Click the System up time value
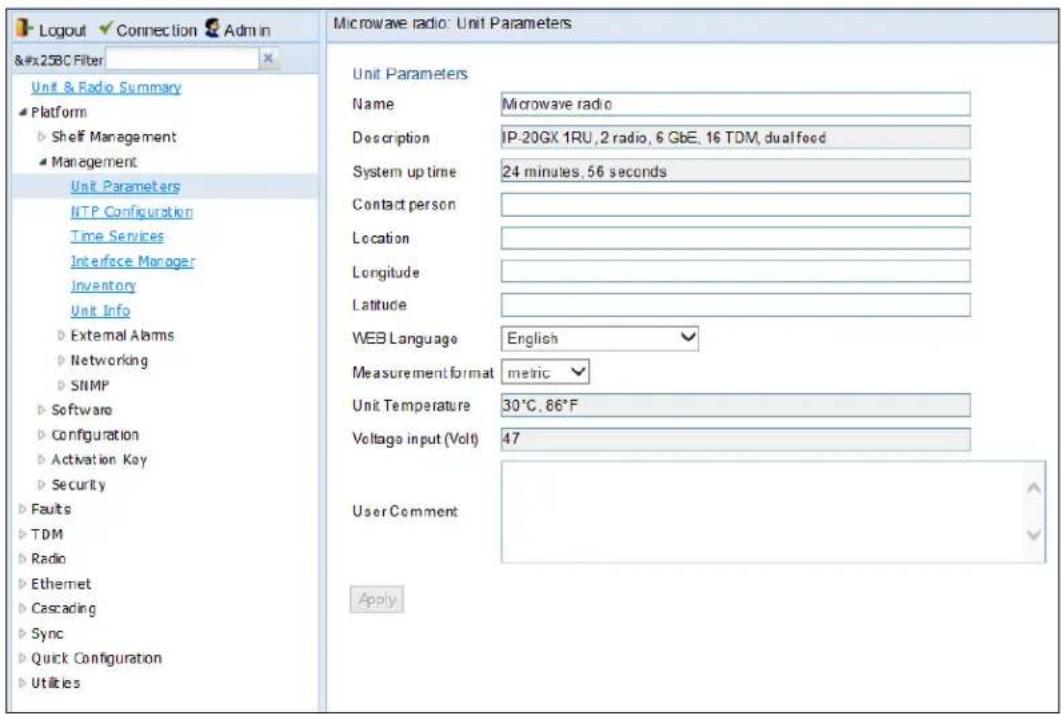1062x714 pixels. (736, 171)
